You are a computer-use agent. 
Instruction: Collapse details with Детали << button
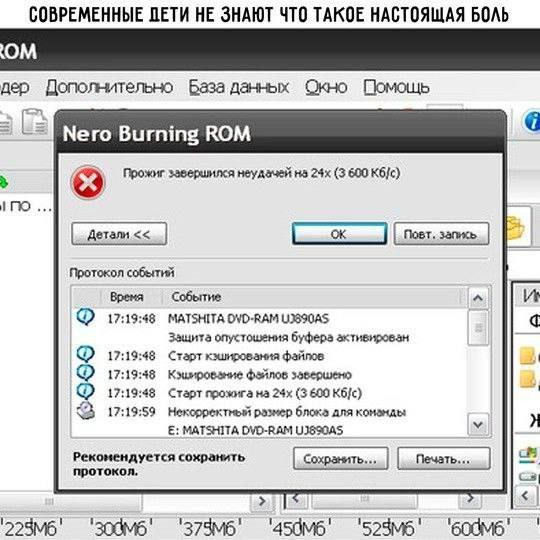point(119,234)
